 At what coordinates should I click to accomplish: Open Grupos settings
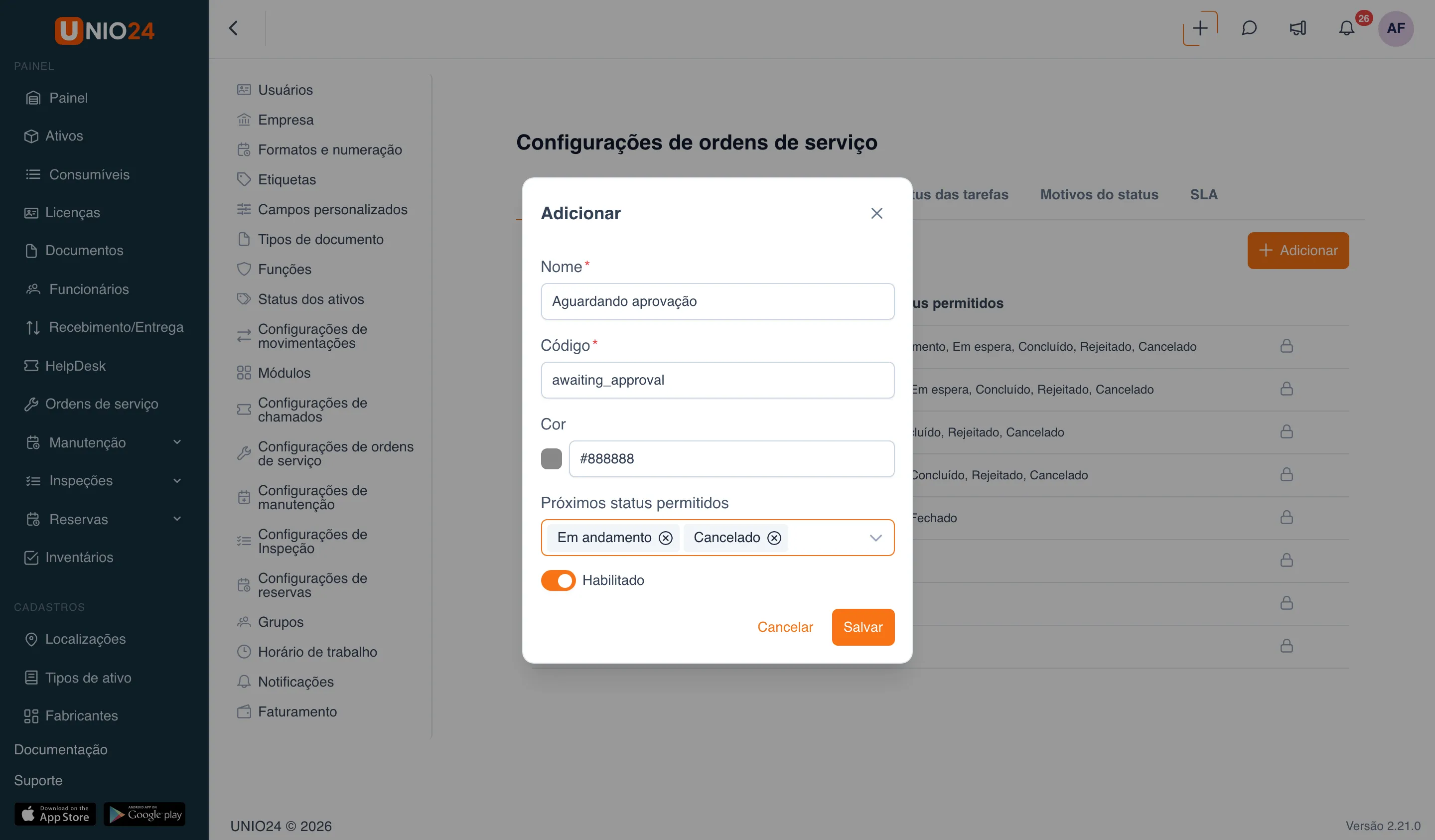pos(270,622)
